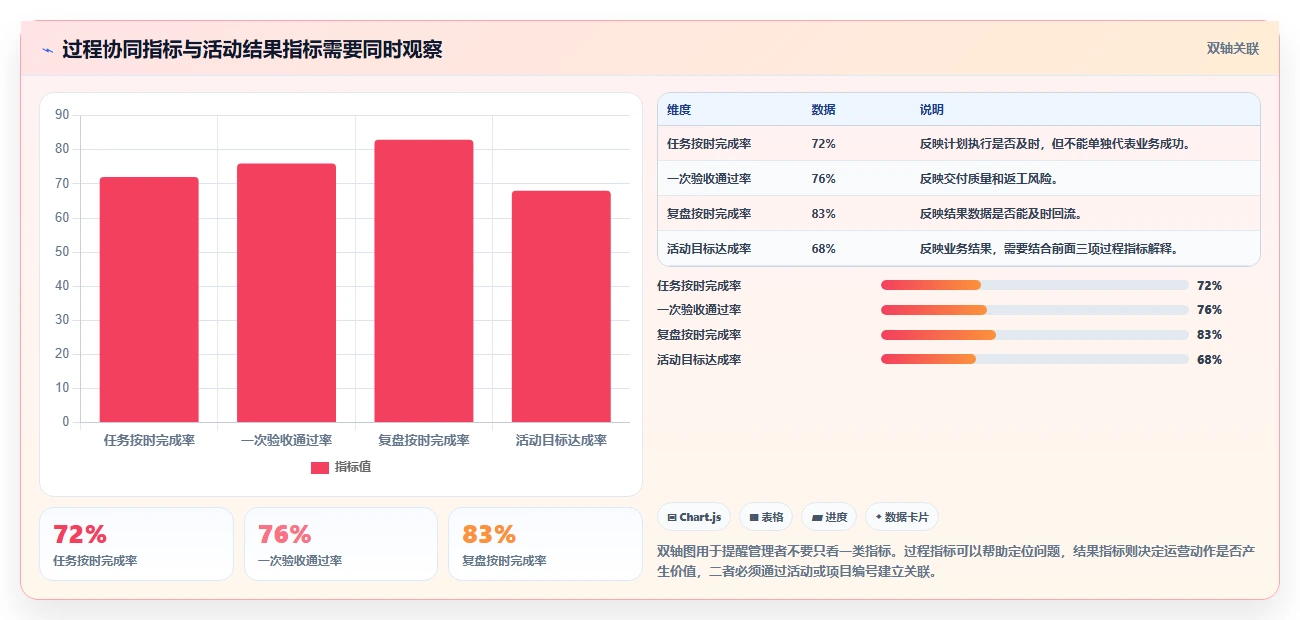The height and width of the screenshot is (620, 1300).
Task: Click the 任务按时完成率 progress row label
Action: click(699, 285)
